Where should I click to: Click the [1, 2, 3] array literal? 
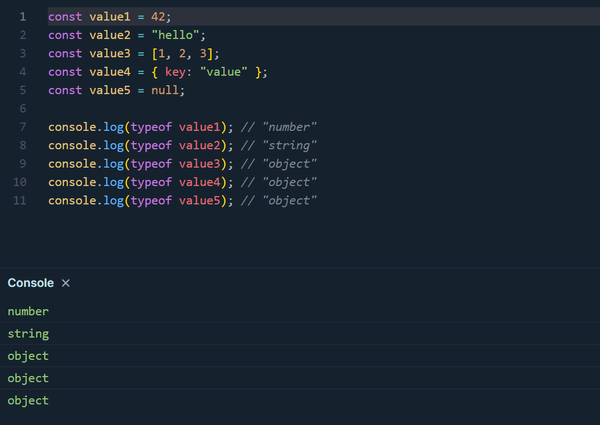pos(182,54)
